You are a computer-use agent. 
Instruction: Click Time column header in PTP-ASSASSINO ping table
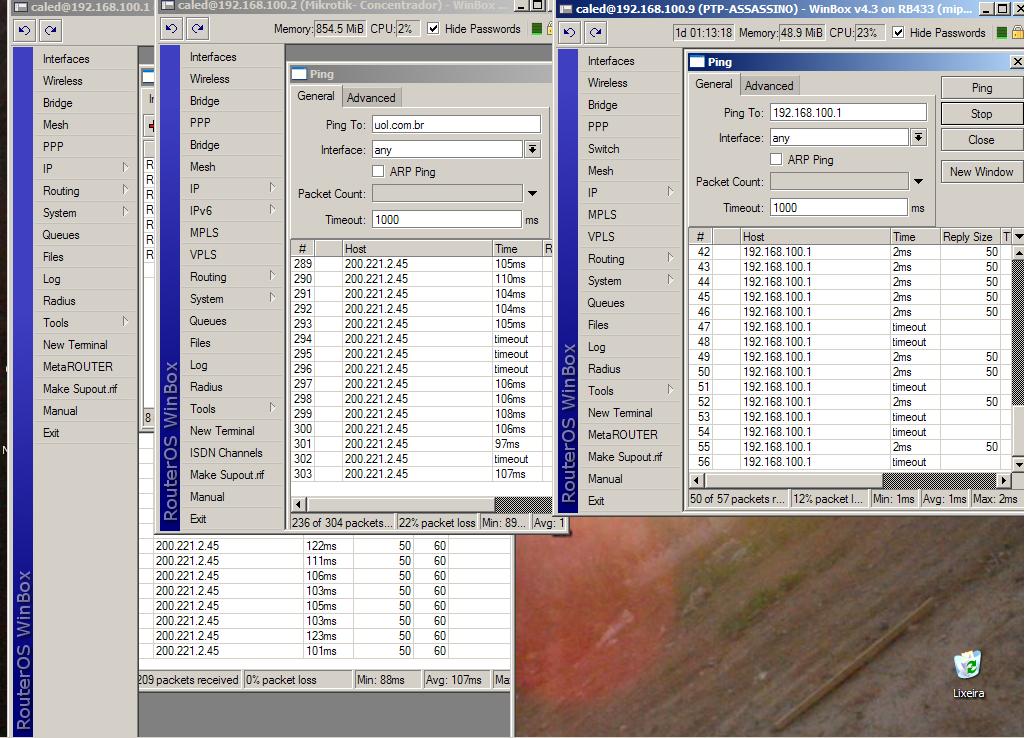pos(915,236)
